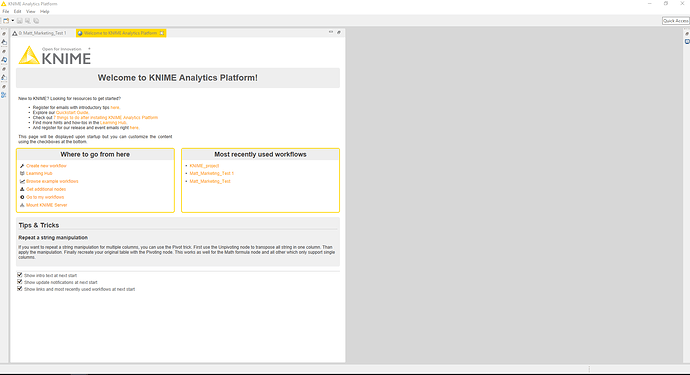
Task: Open the '7 things to do after installing' link
Action: click(106, 118)
